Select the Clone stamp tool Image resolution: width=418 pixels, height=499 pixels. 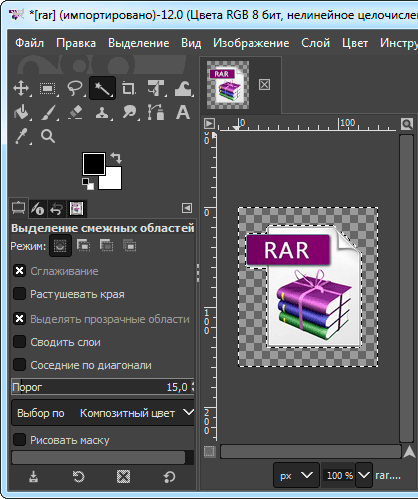(x=102, y=113)
